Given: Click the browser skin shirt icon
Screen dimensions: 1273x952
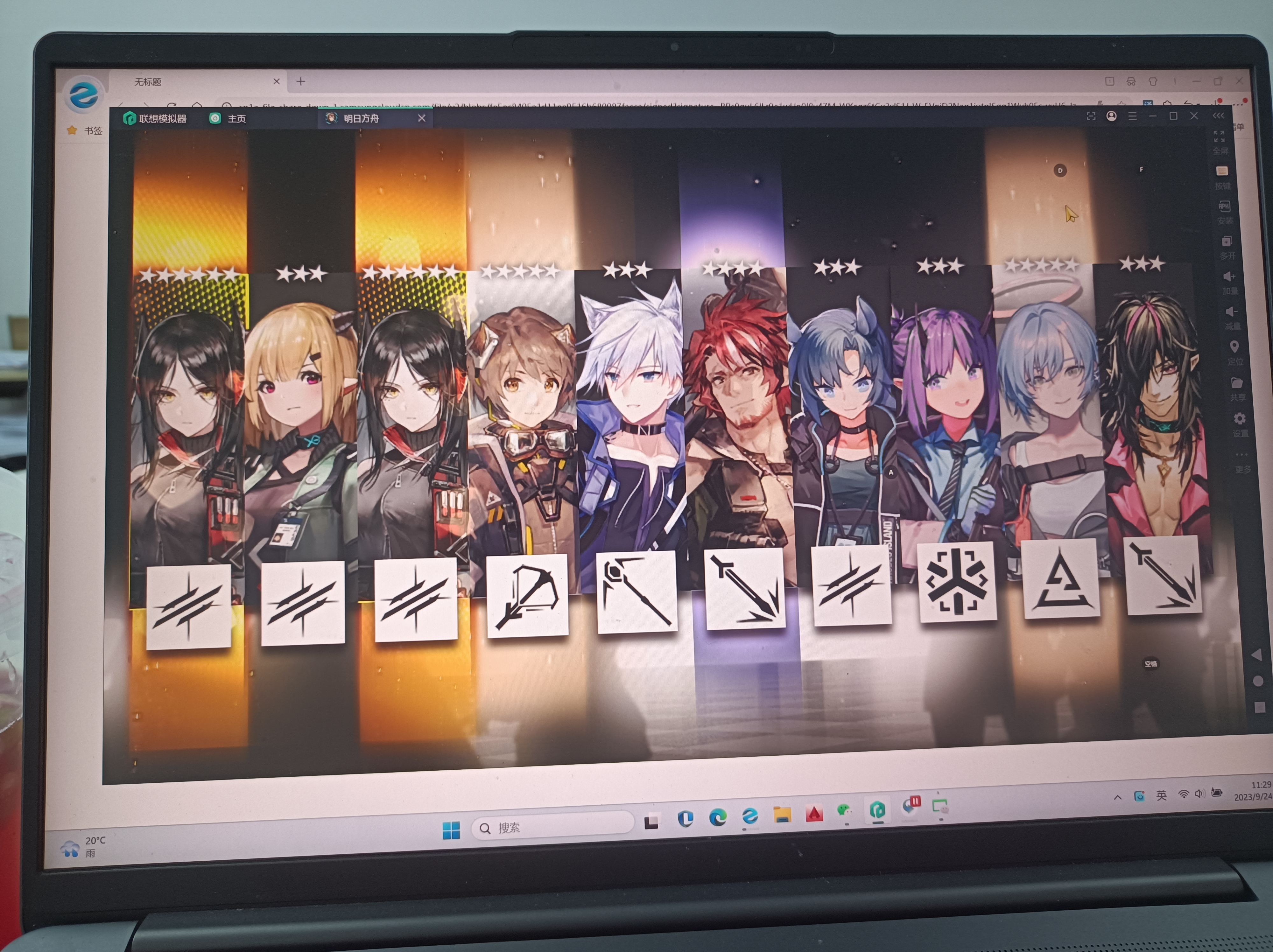Looking at the screenshot, I should 1153,82.
